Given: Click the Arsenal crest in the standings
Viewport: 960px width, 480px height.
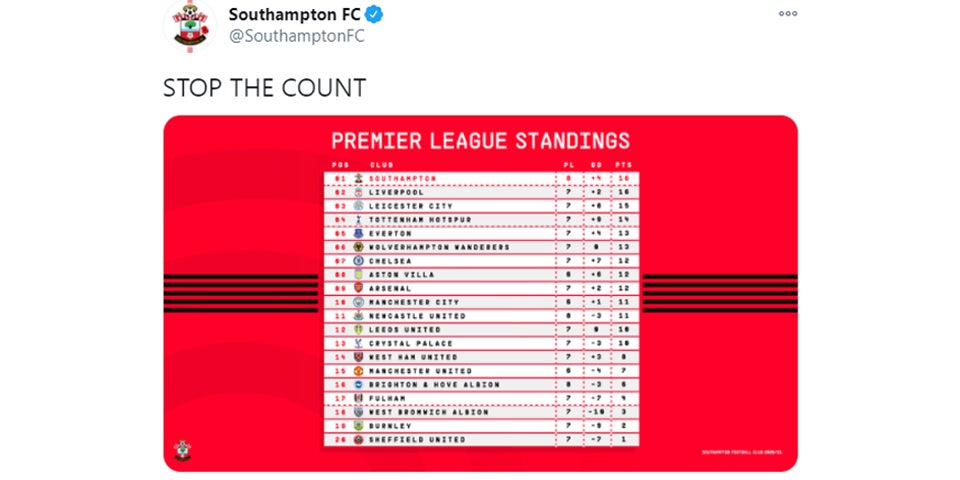Looking at the screenshot, I should (x=359, y=288).
